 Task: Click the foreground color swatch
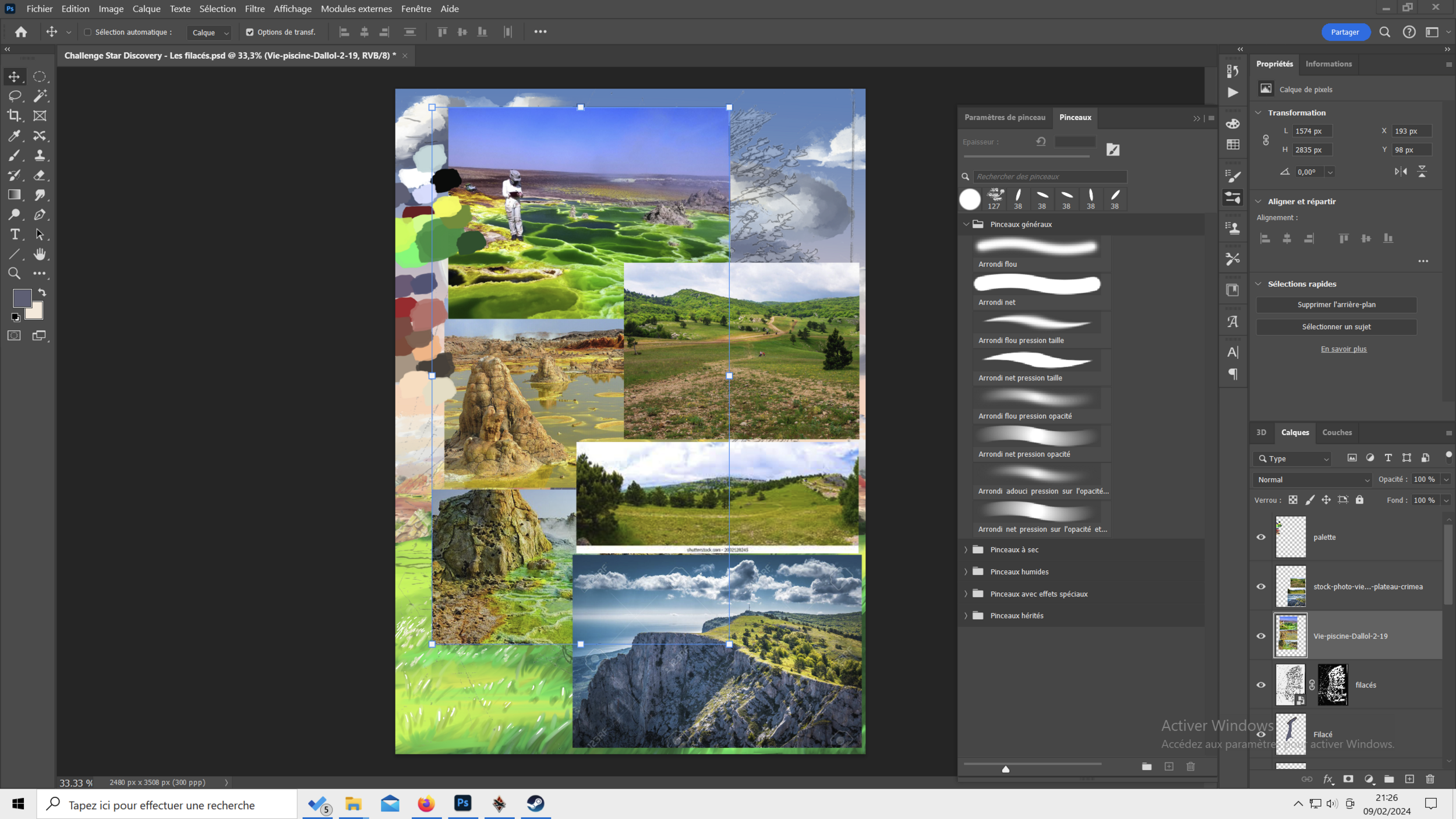(x=22, y=298)
